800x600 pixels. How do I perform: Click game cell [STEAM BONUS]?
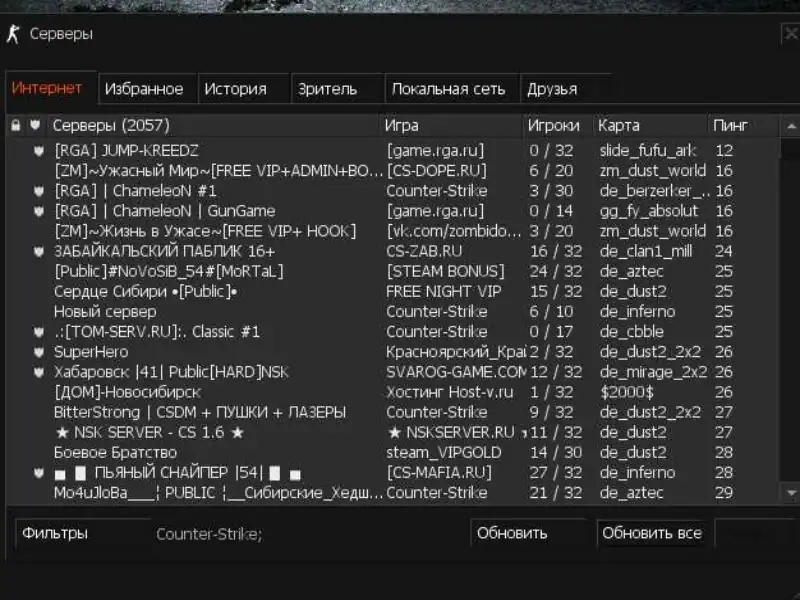coord(445,271)
